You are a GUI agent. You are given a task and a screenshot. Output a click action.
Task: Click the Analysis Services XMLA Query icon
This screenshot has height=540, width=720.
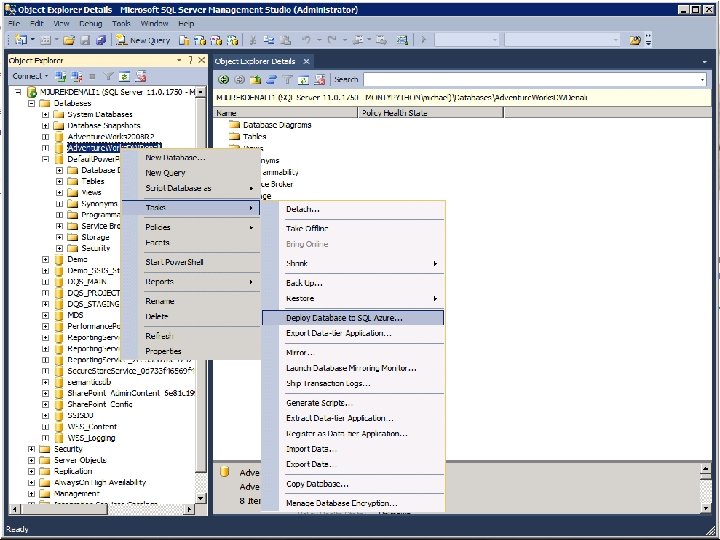point(232,40)
